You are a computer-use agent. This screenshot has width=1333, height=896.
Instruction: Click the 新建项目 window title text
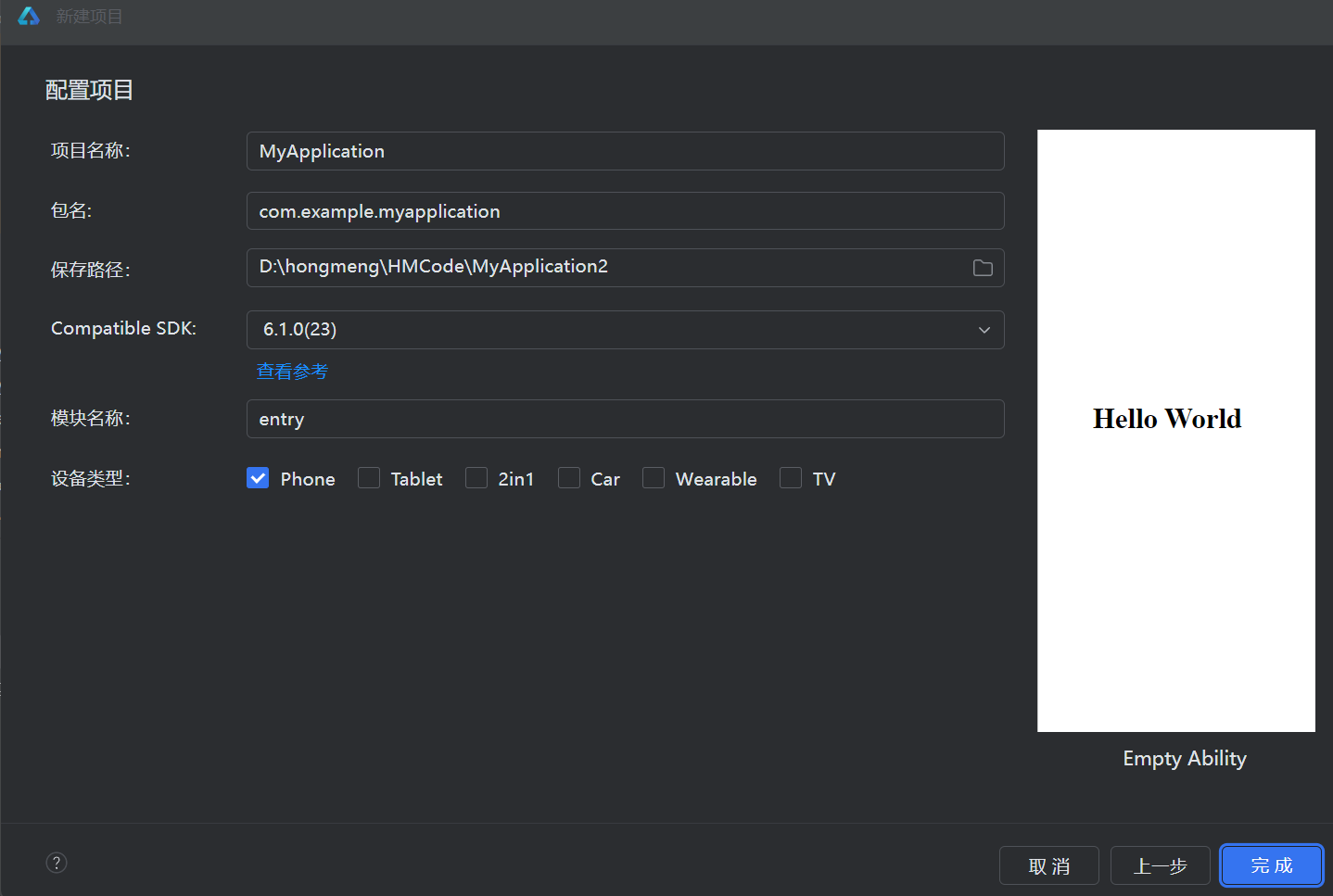(89, 17)
